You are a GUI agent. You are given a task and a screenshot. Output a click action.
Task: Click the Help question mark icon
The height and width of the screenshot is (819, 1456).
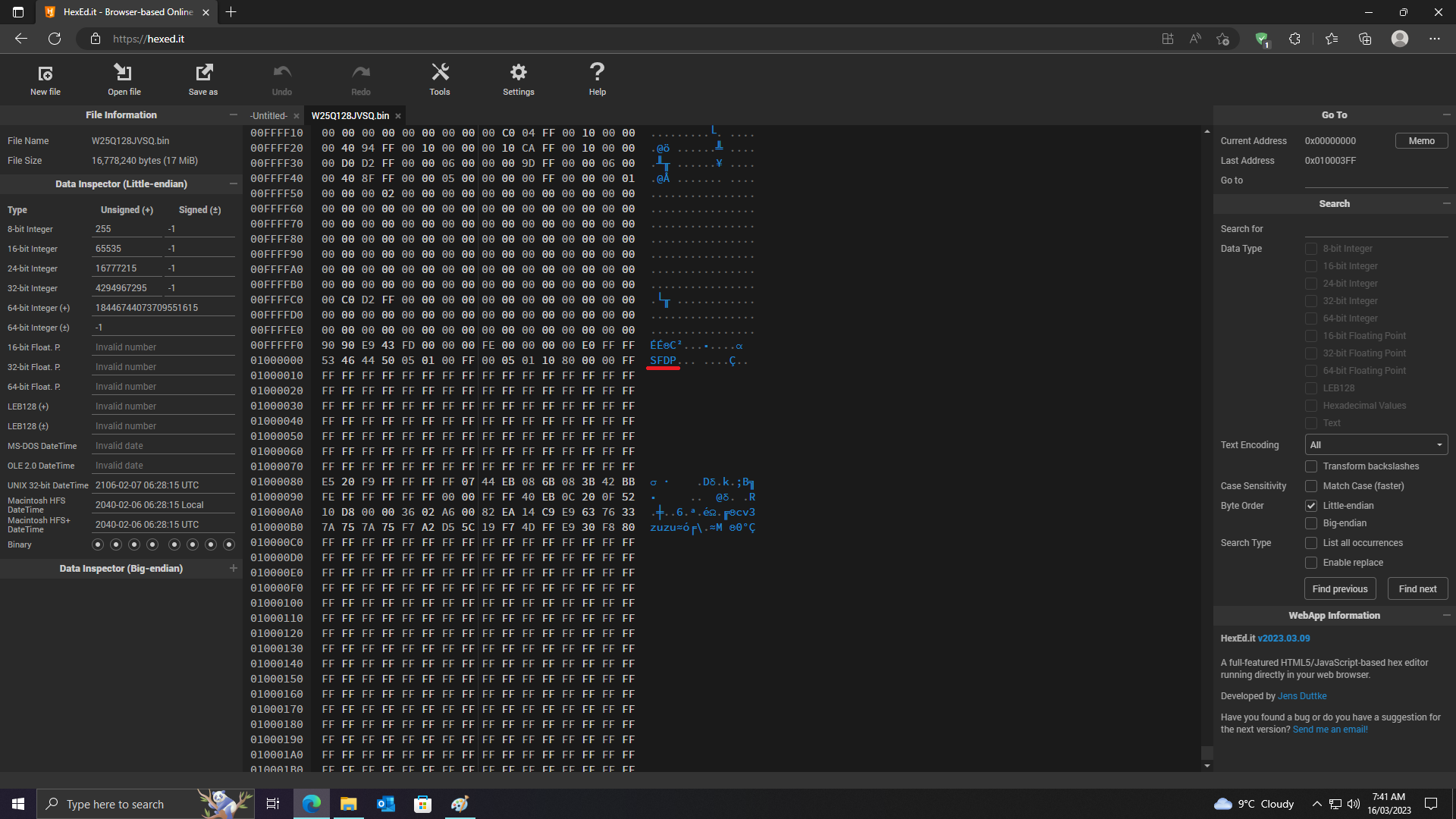(x=598, y=74)
